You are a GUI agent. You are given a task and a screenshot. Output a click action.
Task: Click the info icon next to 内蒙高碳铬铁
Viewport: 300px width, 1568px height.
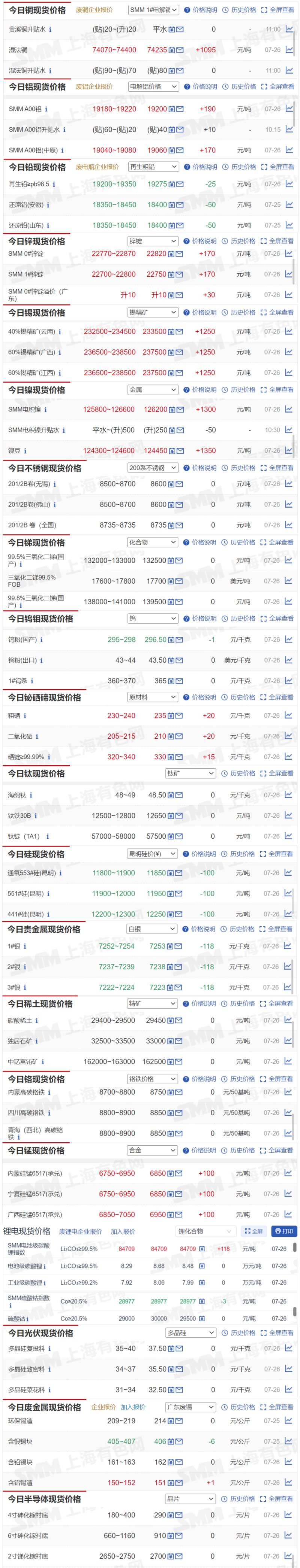49,1093
